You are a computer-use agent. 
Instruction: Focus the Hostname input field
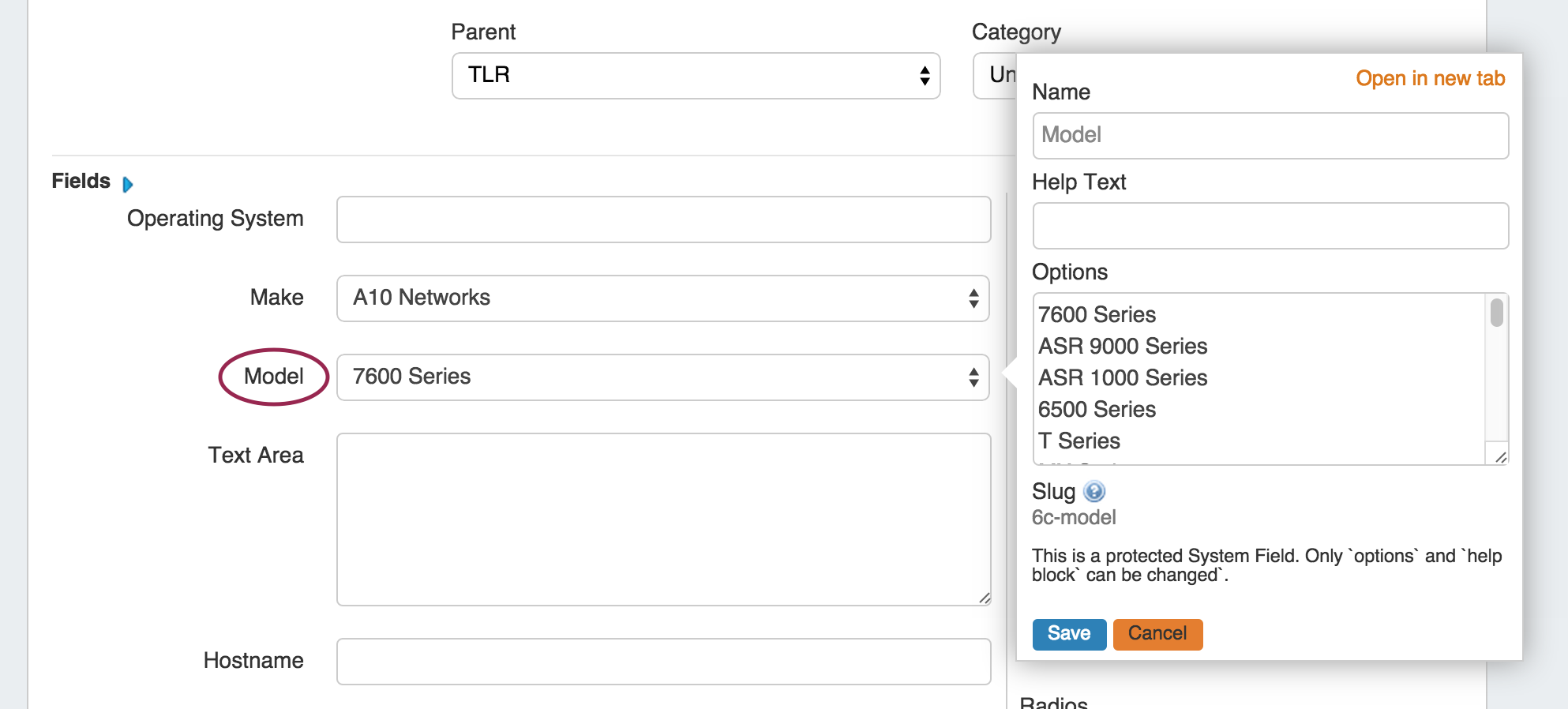tap(663, 662)
